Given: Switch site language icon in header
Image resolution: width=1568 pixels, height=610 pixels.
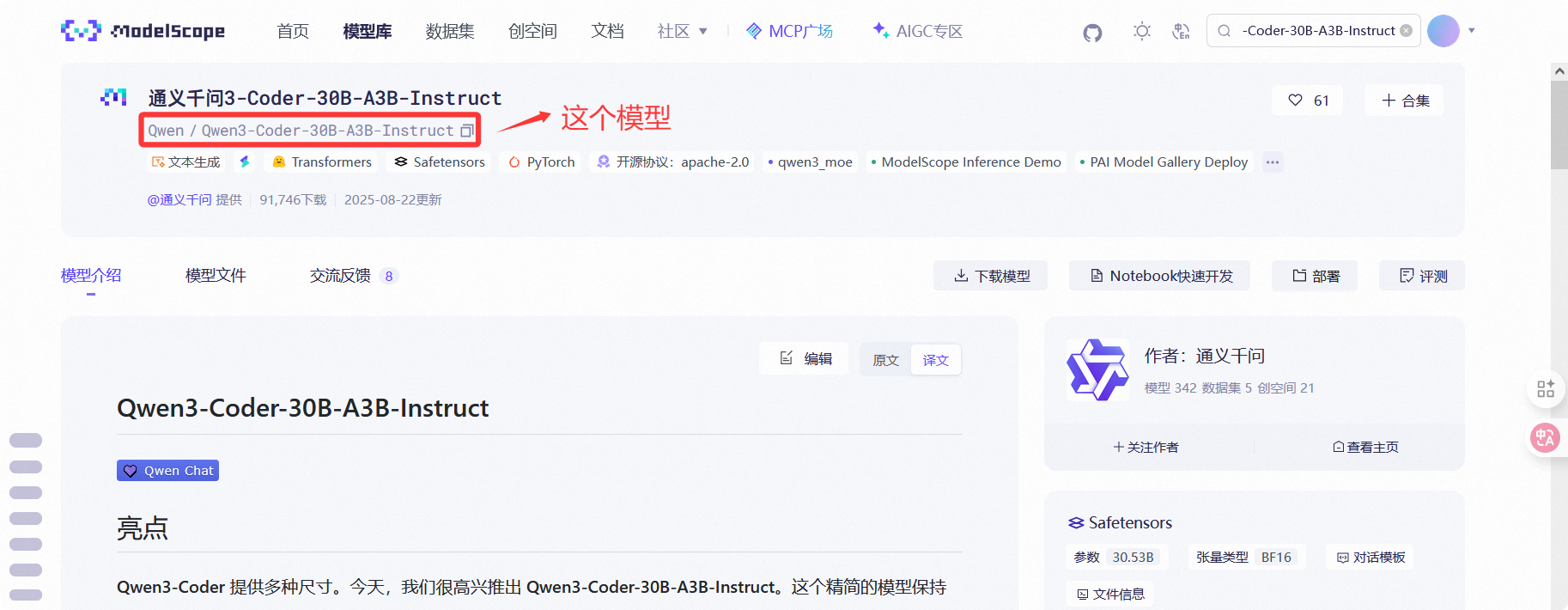Looking at the screenshot, I should coord(1181,32).
